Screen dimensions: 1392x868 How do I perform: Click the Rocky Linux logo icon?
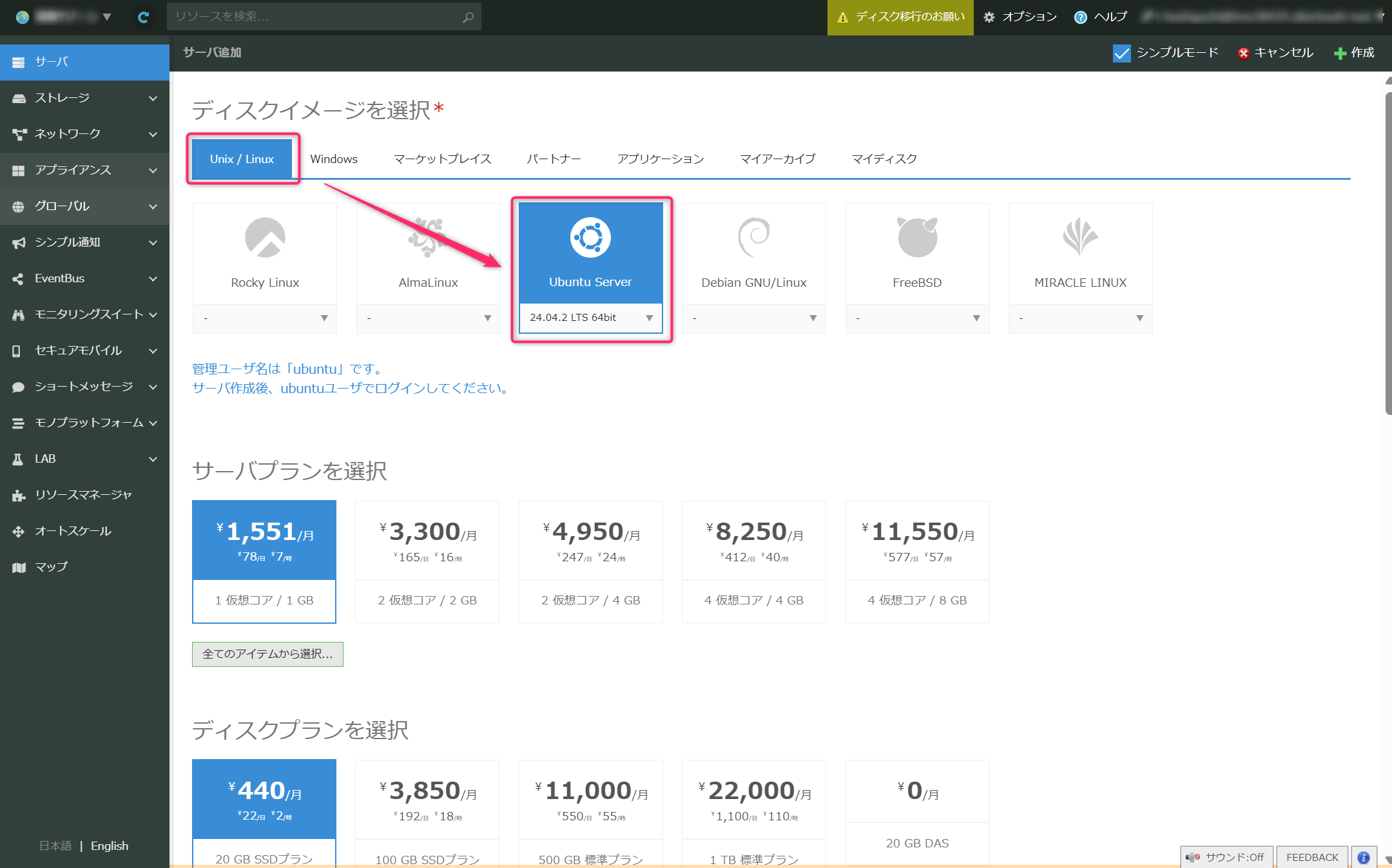click(x=265, y=238)
